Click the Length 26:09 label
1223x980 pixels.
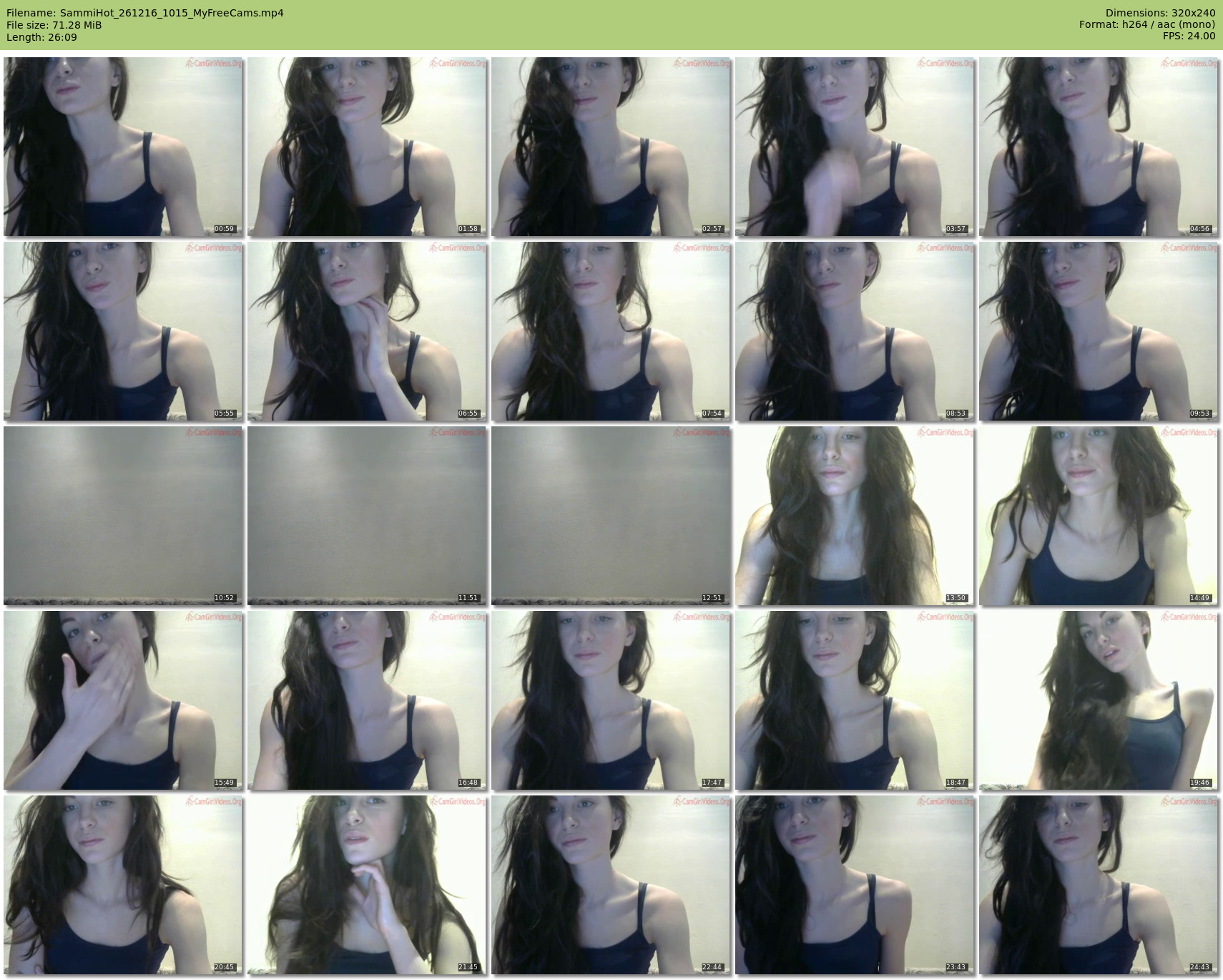(x=41, y=37)
